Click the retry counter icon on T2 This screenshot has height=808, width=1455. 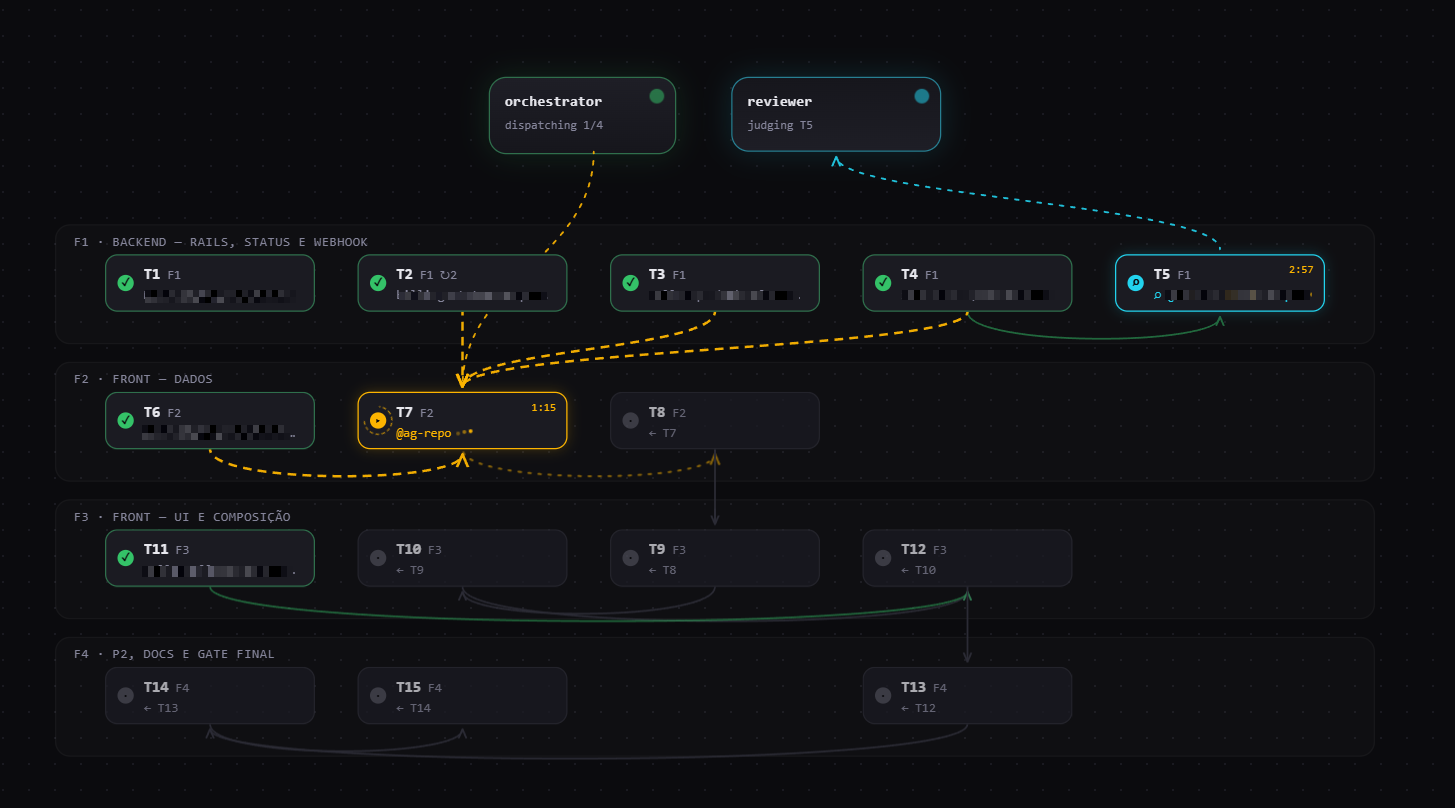click(448, 275)
